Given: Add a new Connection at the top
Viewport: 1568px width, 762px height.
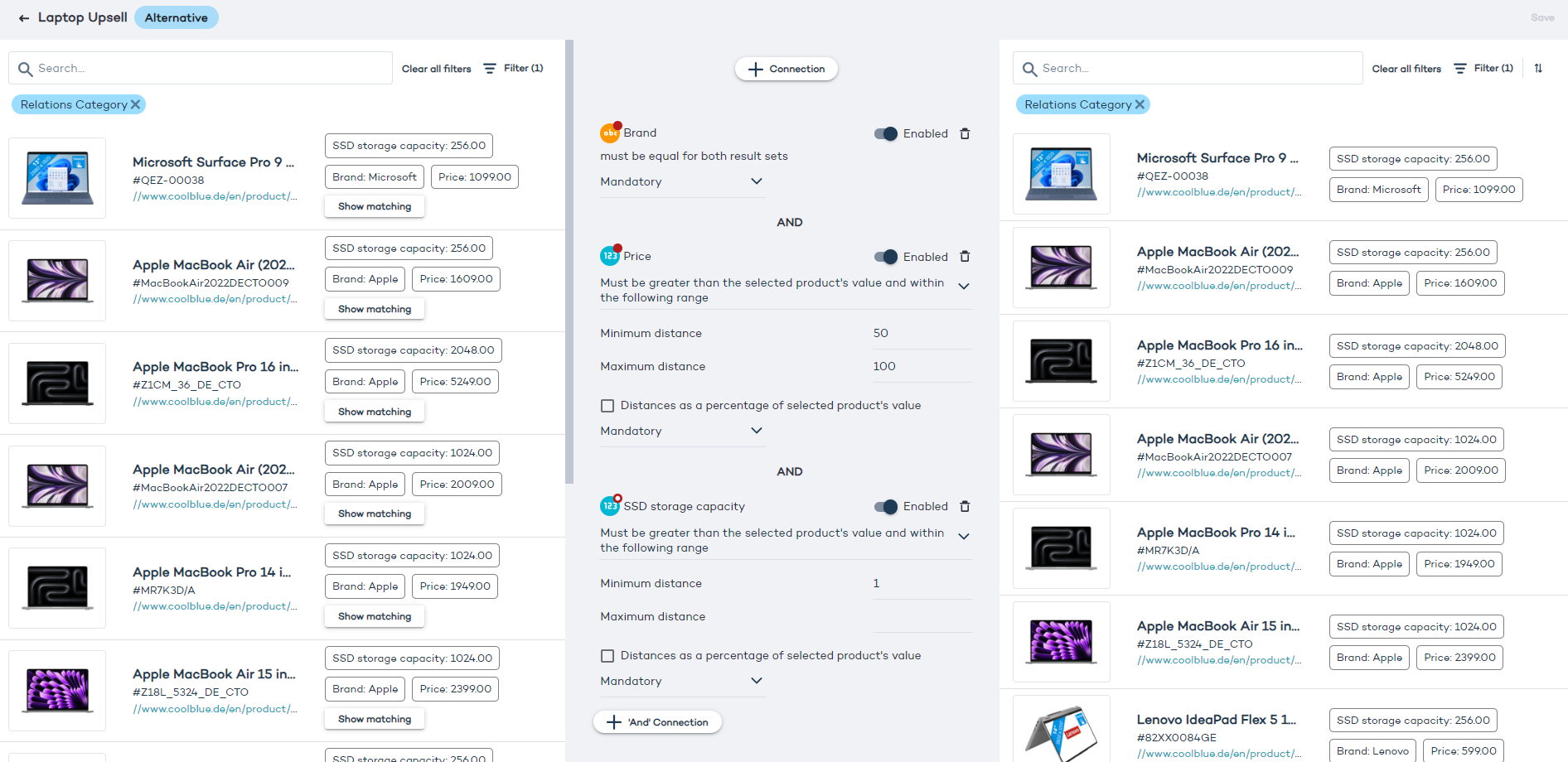Looking at the screenshot, I should click(786, 69).
